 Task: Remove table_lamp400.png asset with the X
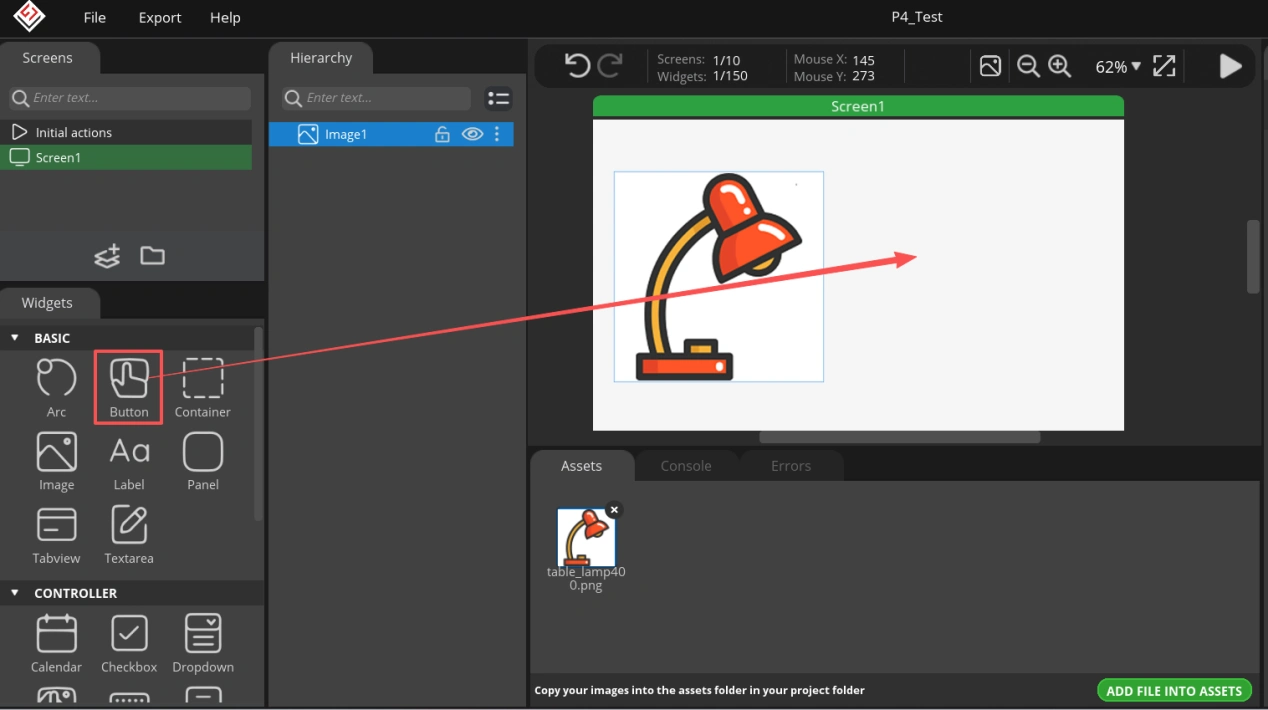pos(614,510)
